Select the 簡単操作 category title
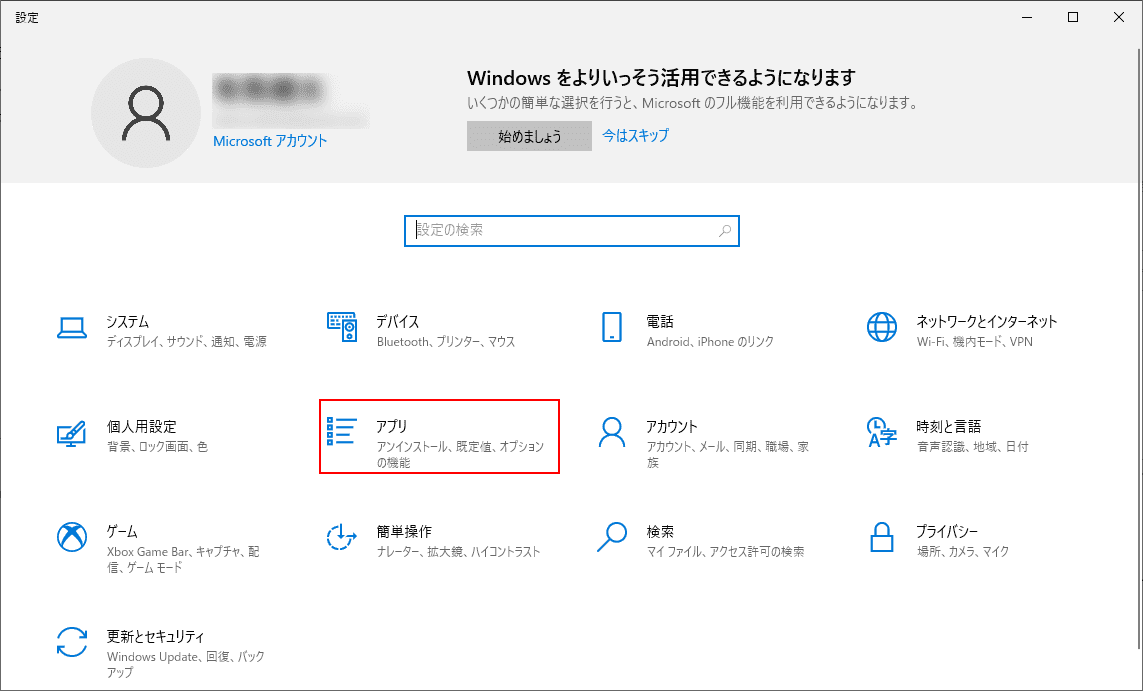The image size is (1143, 691). coord(404,531)
